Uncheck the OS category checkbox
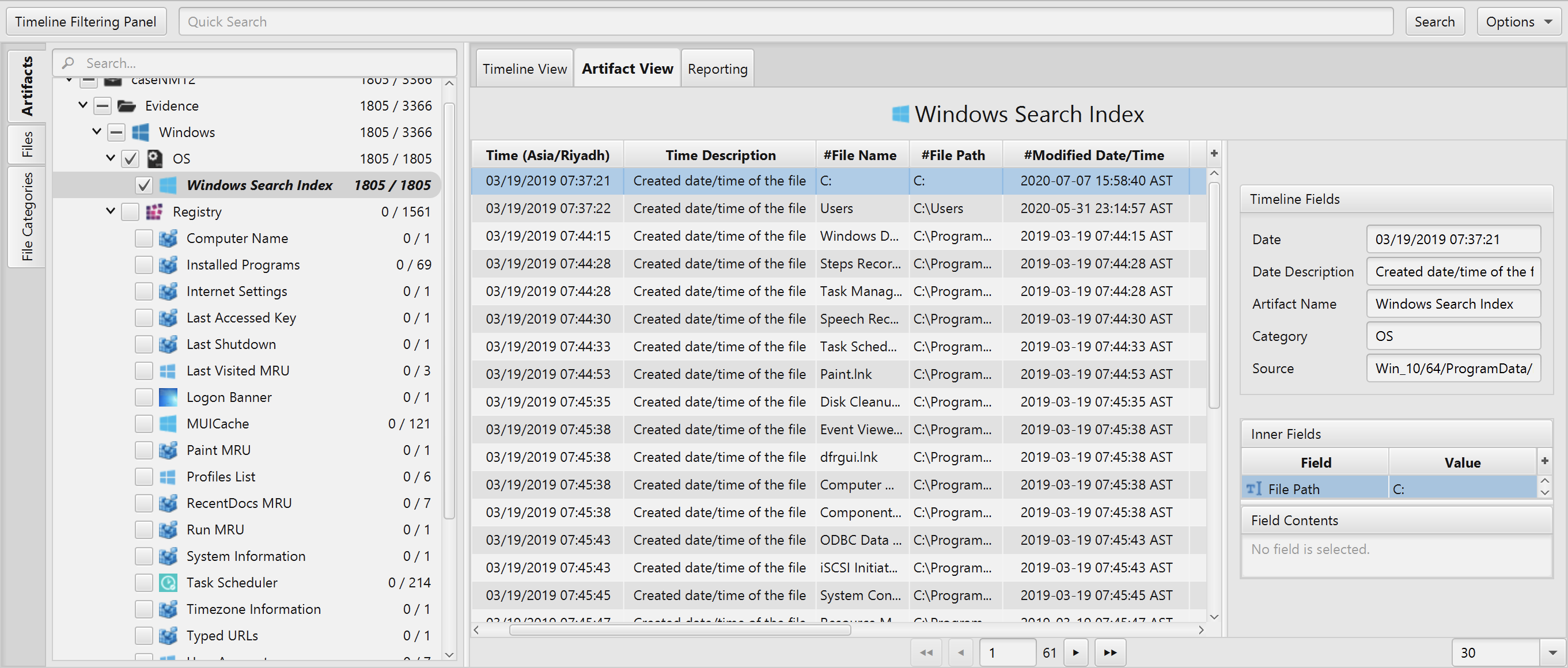1568x668 pixels. pyautogui.click(x=130, y=159)
